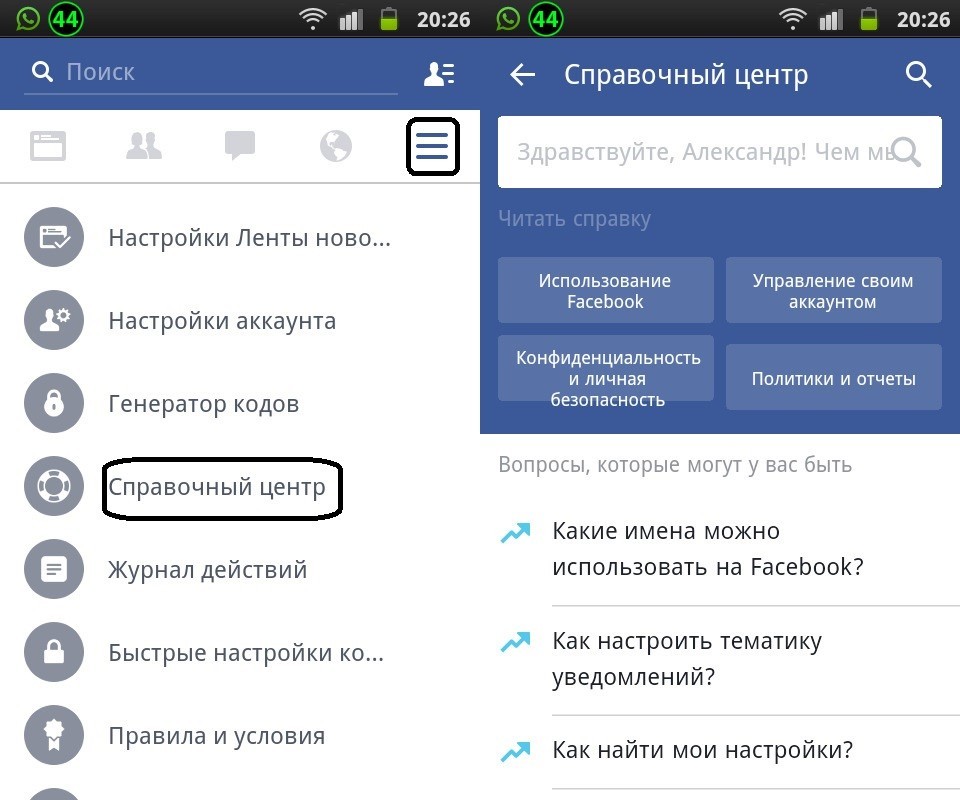The image size is (960, 800).
Task: Go back with the arrow in Справочный центр
Action: (x=522, y=75)
